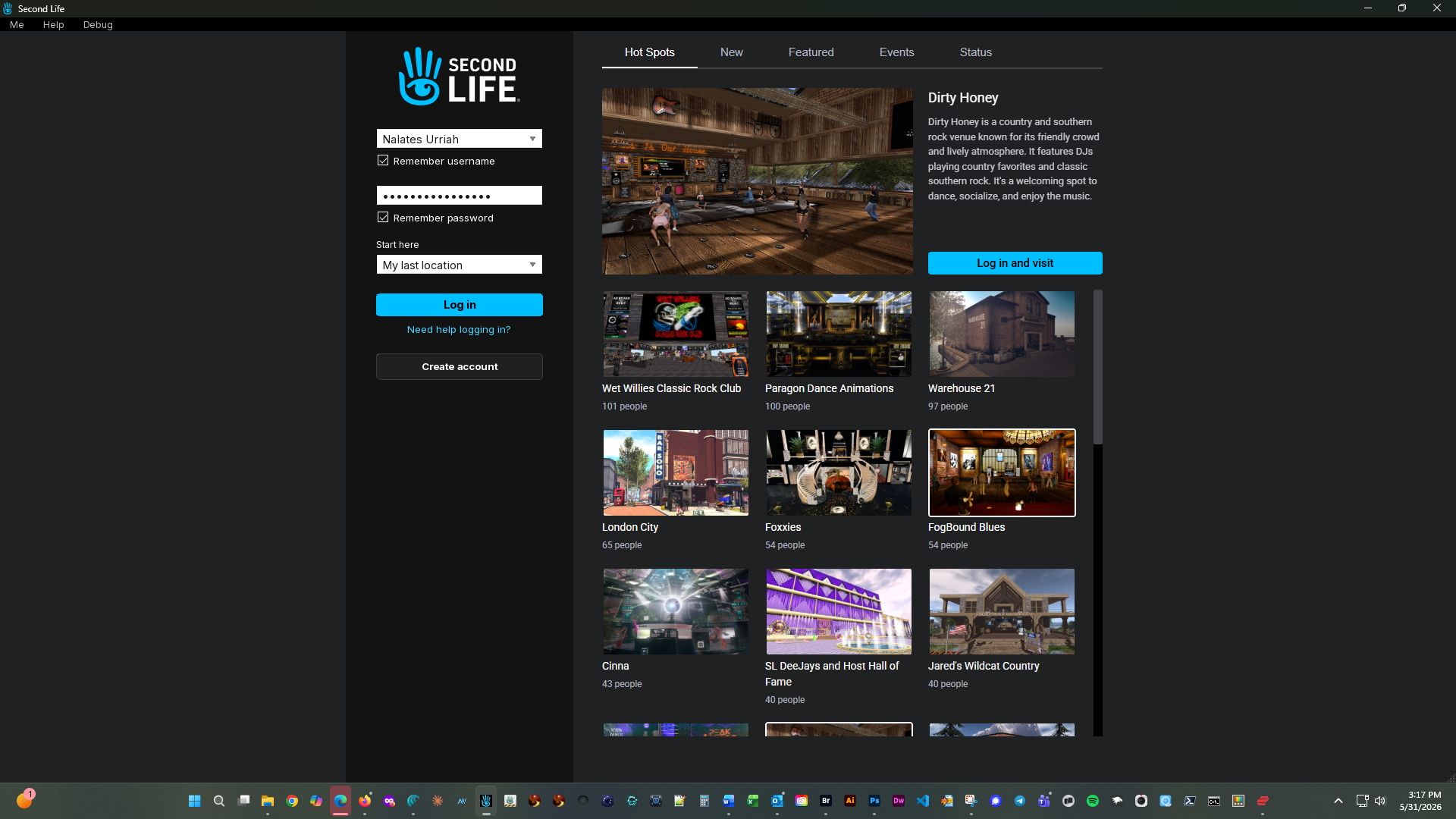Select the Paragon Dance Animations thumbnail
Screen dimensions: 1456x819
point(839,334)
